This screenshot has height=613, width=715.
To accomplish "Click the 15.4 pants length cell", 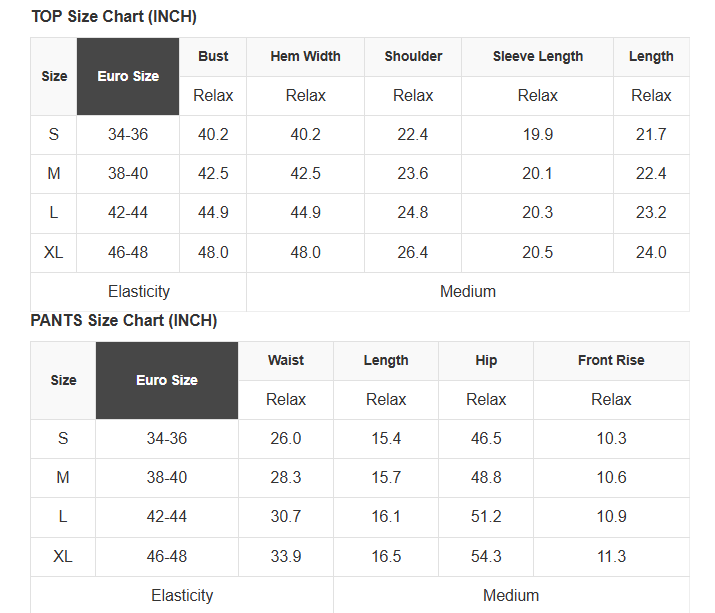I will click(x=386, y=438).
